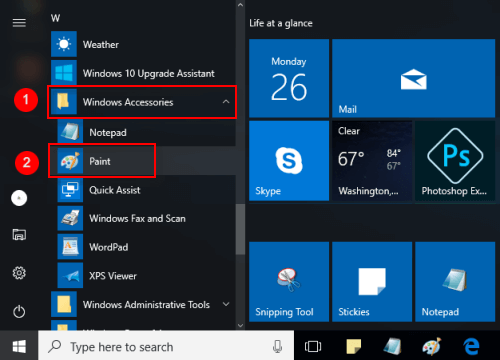Click the Windows Start button
The height and width of the screenshot is (360, 500).
pyautogui.click(x=19, y=347)
